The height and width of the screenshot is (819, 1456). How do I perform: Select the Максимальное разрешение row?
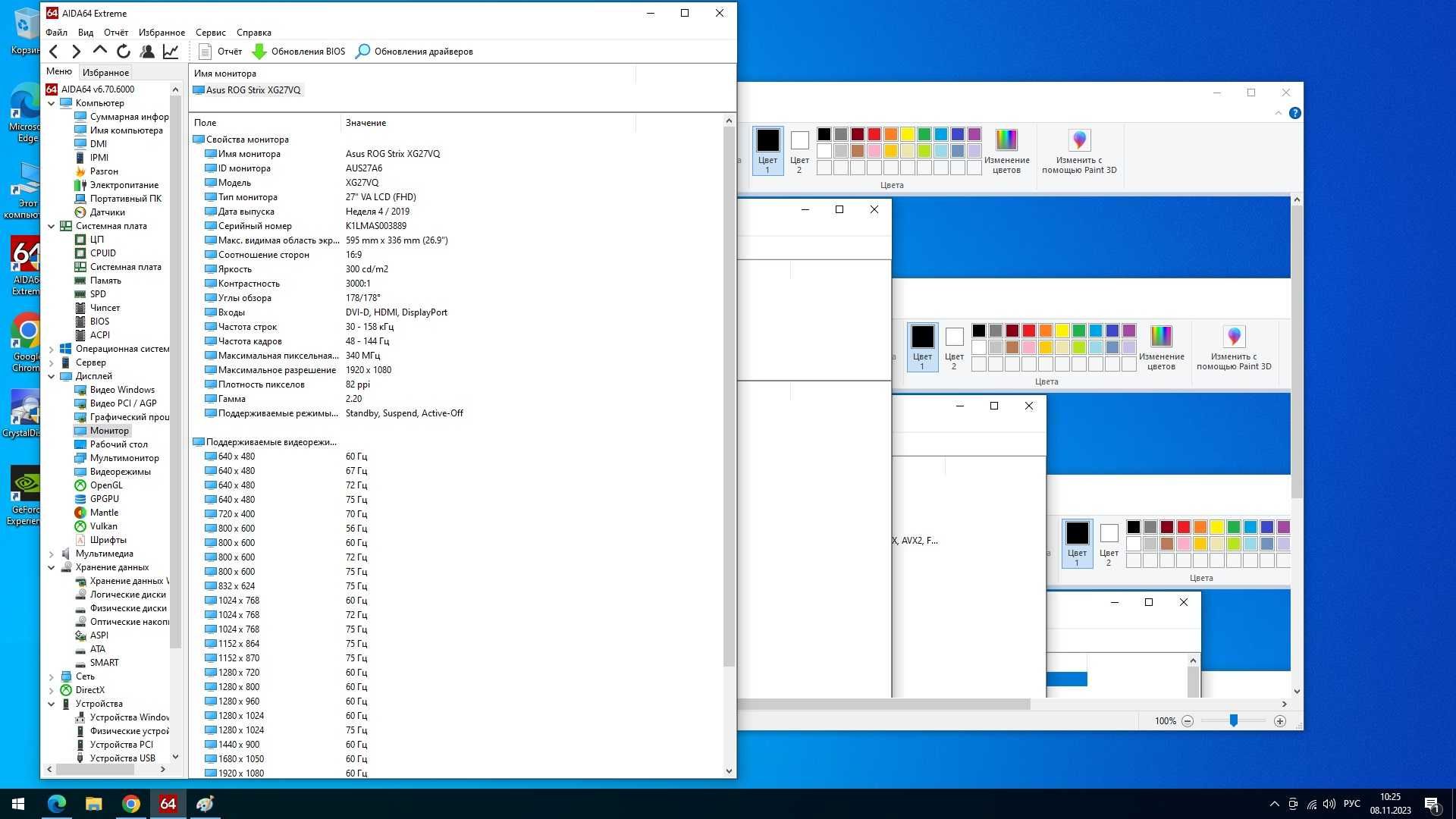click(x=458, y=370)
